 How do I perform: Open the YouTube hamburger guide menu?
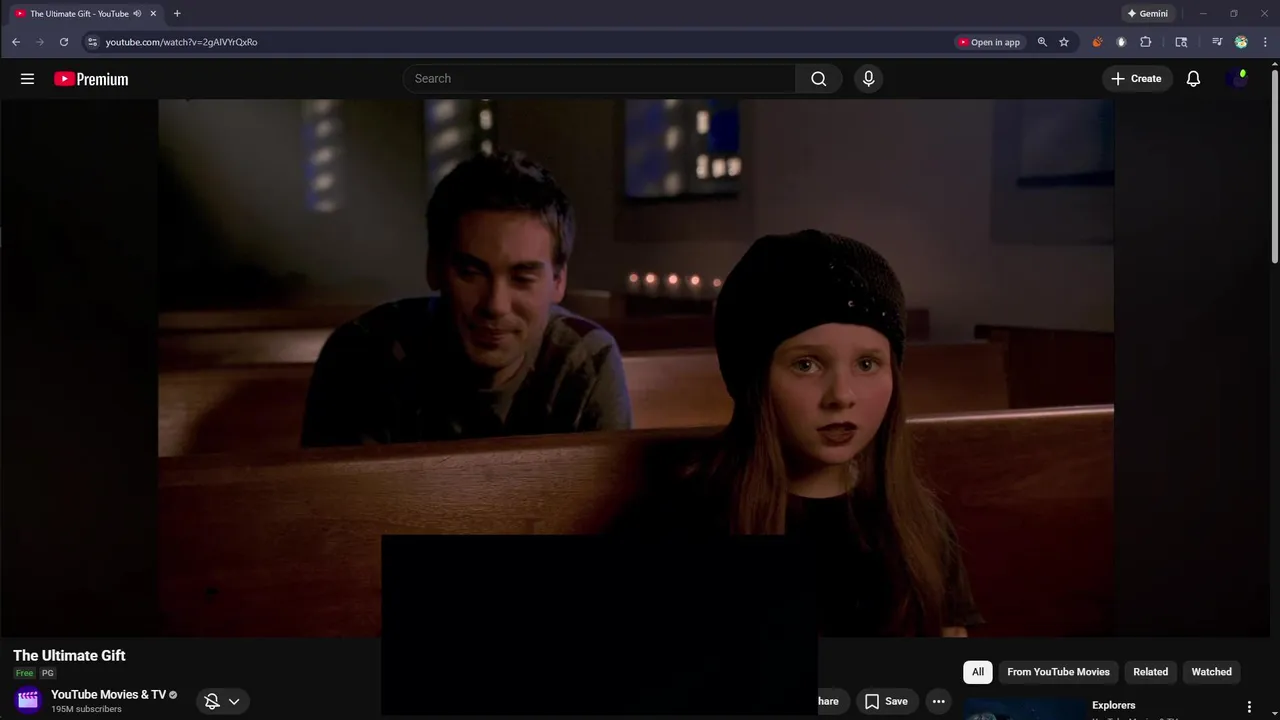tap(27, 79)
